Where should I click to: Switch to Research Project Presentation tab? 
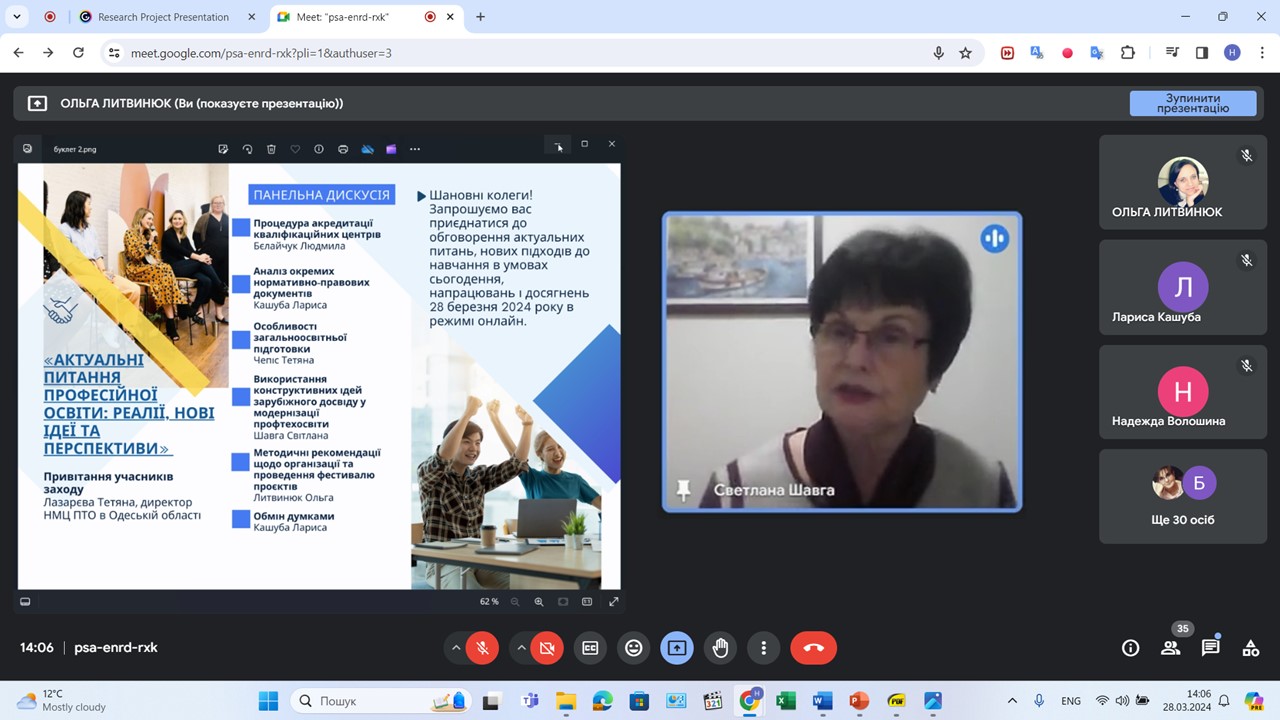(x=163, y=17)
